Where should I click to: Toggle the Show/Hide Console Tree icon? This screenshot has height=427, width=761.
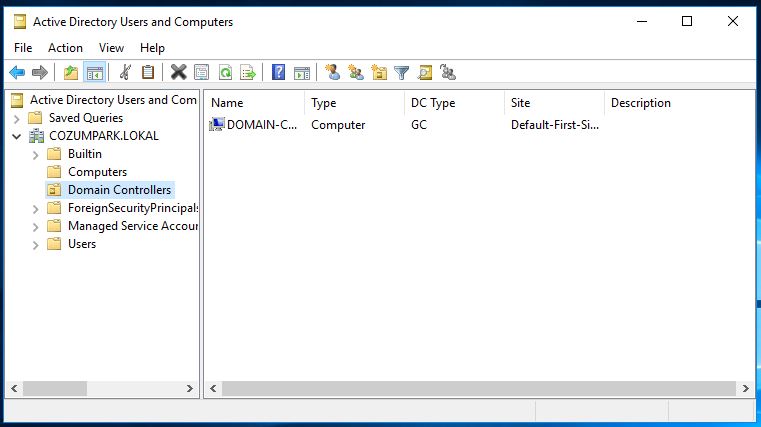[x=95, y=72]
